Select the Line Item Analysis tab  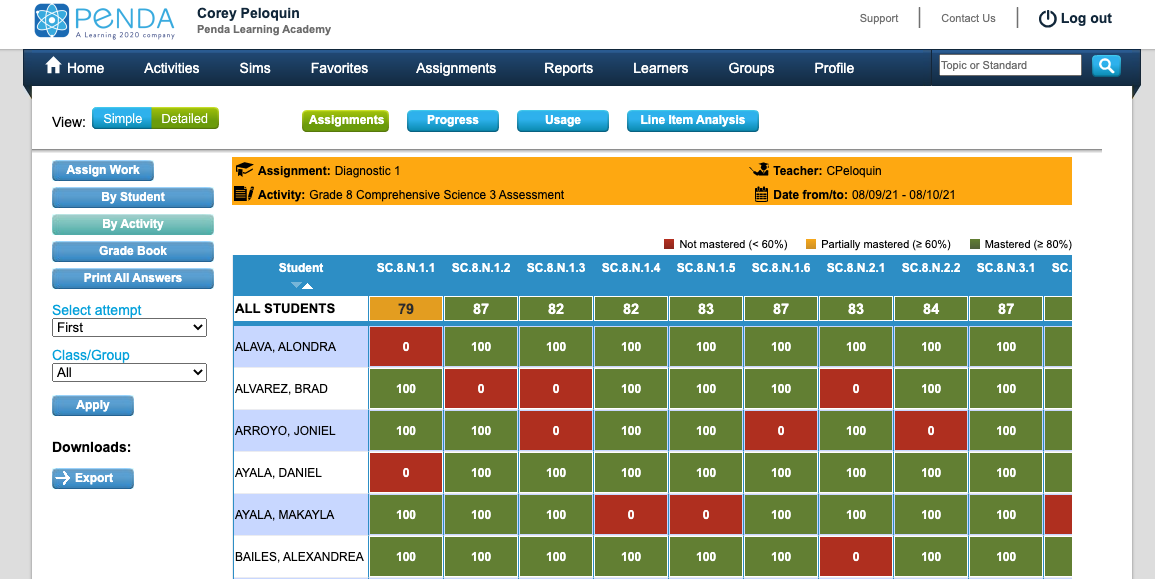(692, 120)
